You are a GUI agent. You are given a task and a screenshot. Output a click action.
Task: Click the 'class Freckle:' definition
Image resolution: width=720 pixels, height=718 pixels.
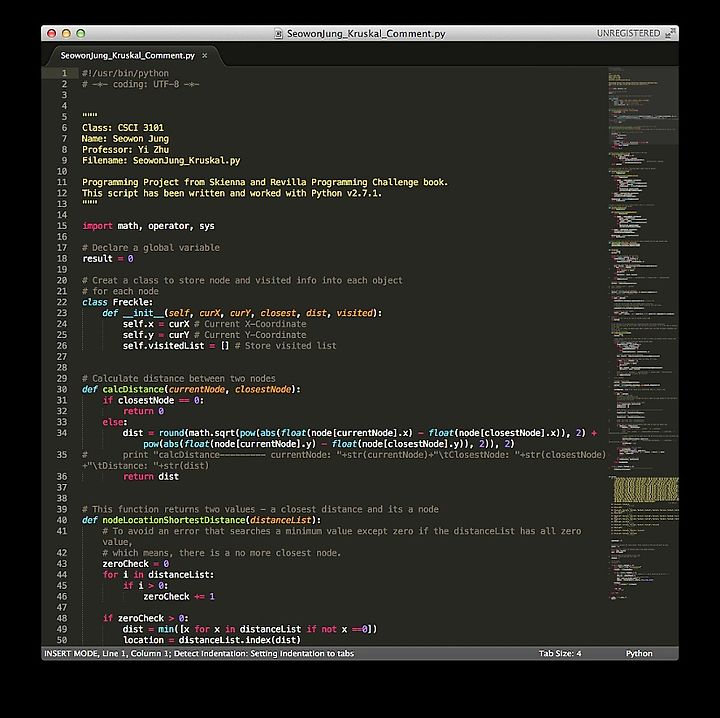pos(118,302)
